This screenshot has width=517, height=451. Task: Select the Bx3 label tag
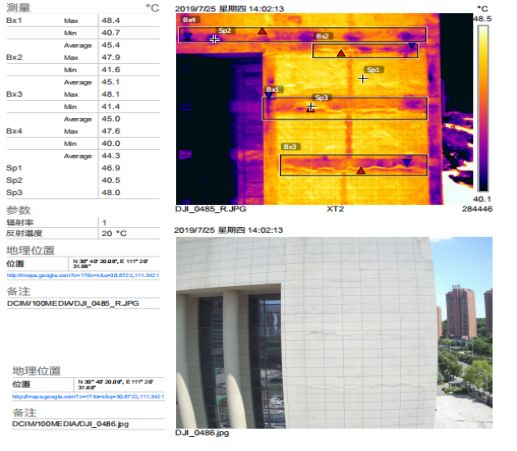[290, 147]
